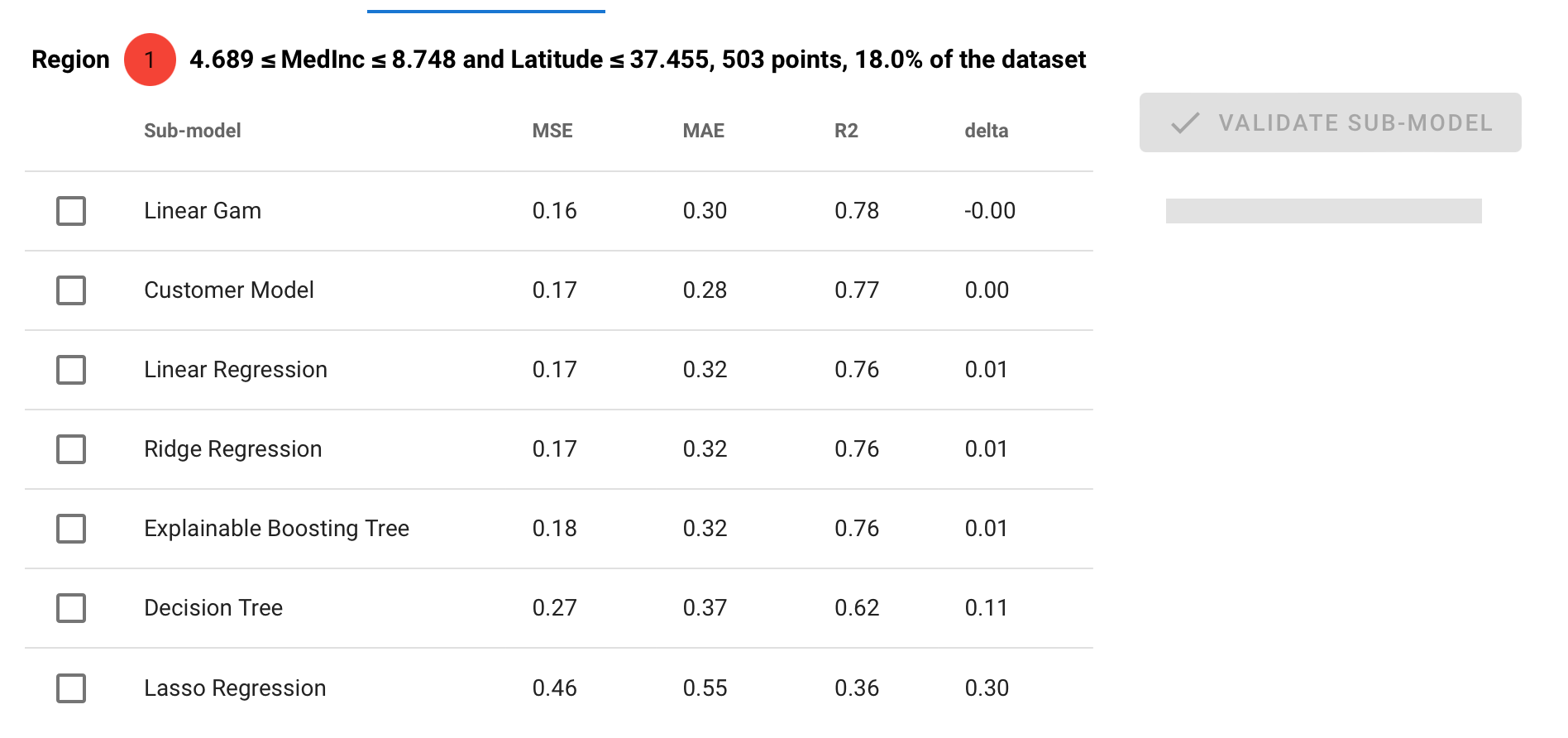Click the gray progress bar under Validate
The image size is (1568, 738).
coord(1323,211)
